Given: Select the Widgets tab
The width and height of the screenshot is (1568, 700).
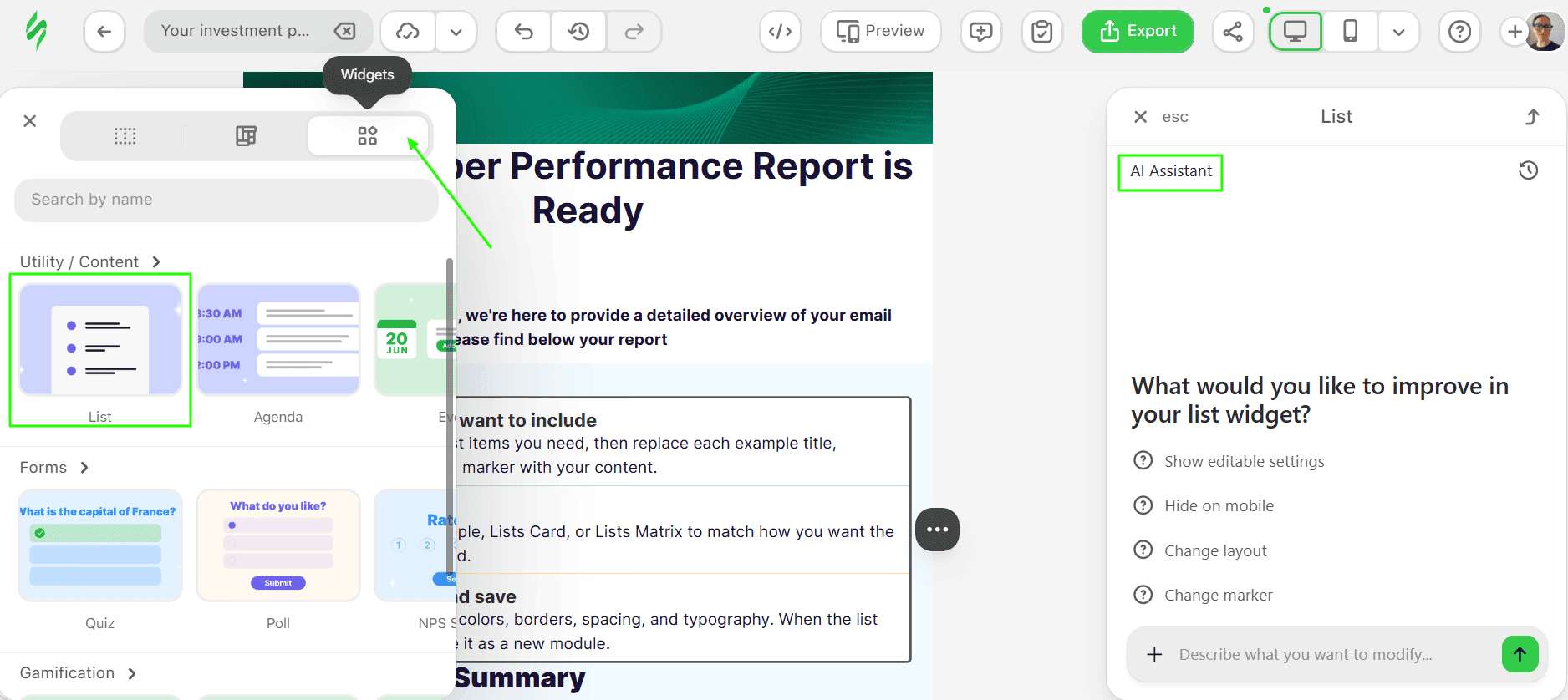Looking at the screenshot, I should (368, 136).
